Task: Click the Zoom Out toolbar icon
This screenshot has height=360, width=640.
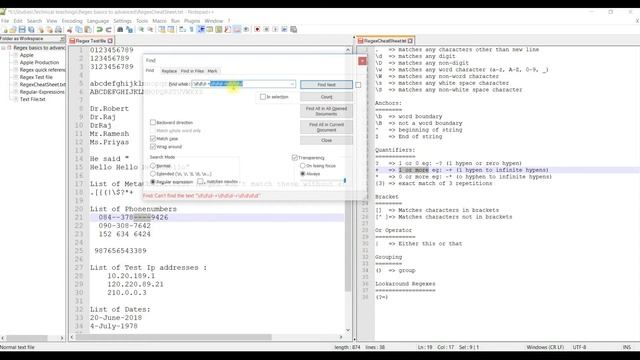Action: 150,29
